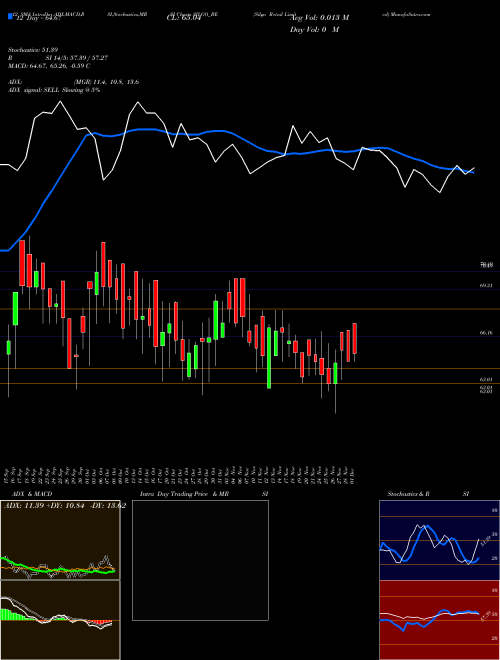Viewport: 500px width, 660px height.
Task: Click the blue 12 Day SMA legend swatch
Action: pos(10,16)
